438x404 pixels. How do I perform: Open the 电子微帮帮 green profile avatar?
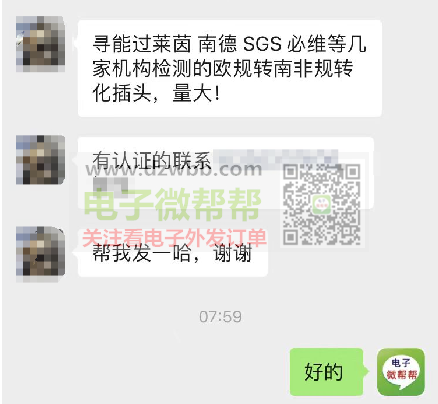(401, 372)
